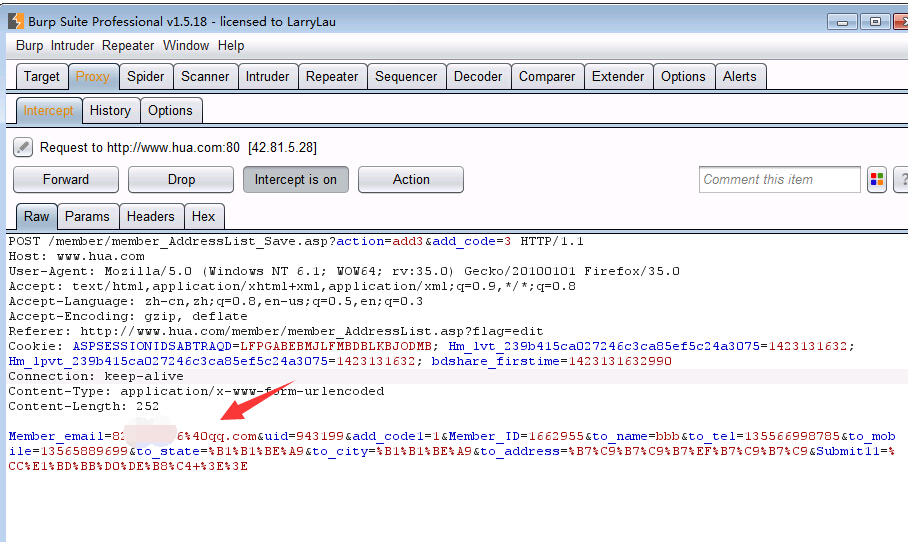Click the User-Agent header line

tap(344, 272)
